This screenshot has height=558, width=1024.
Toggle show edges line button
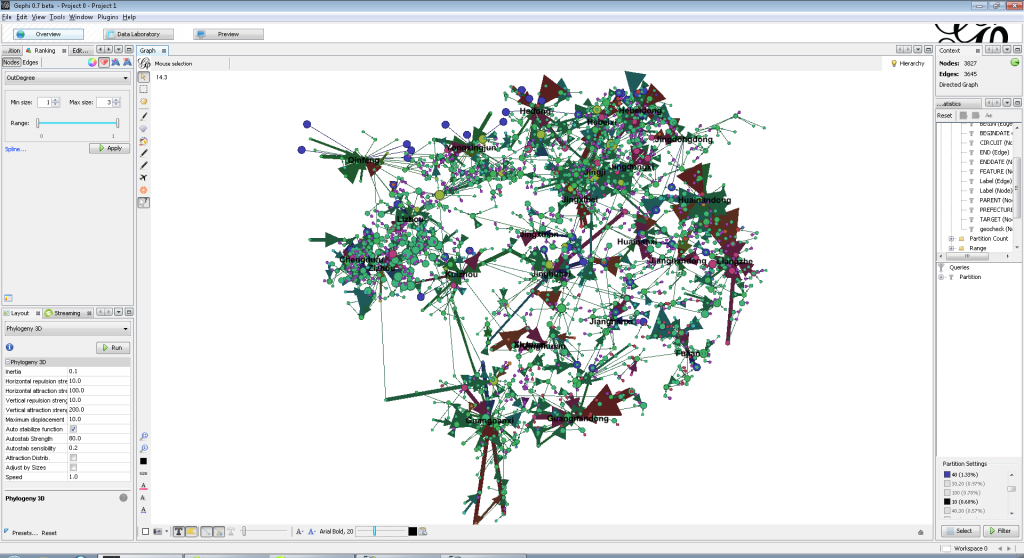(206, 532)
